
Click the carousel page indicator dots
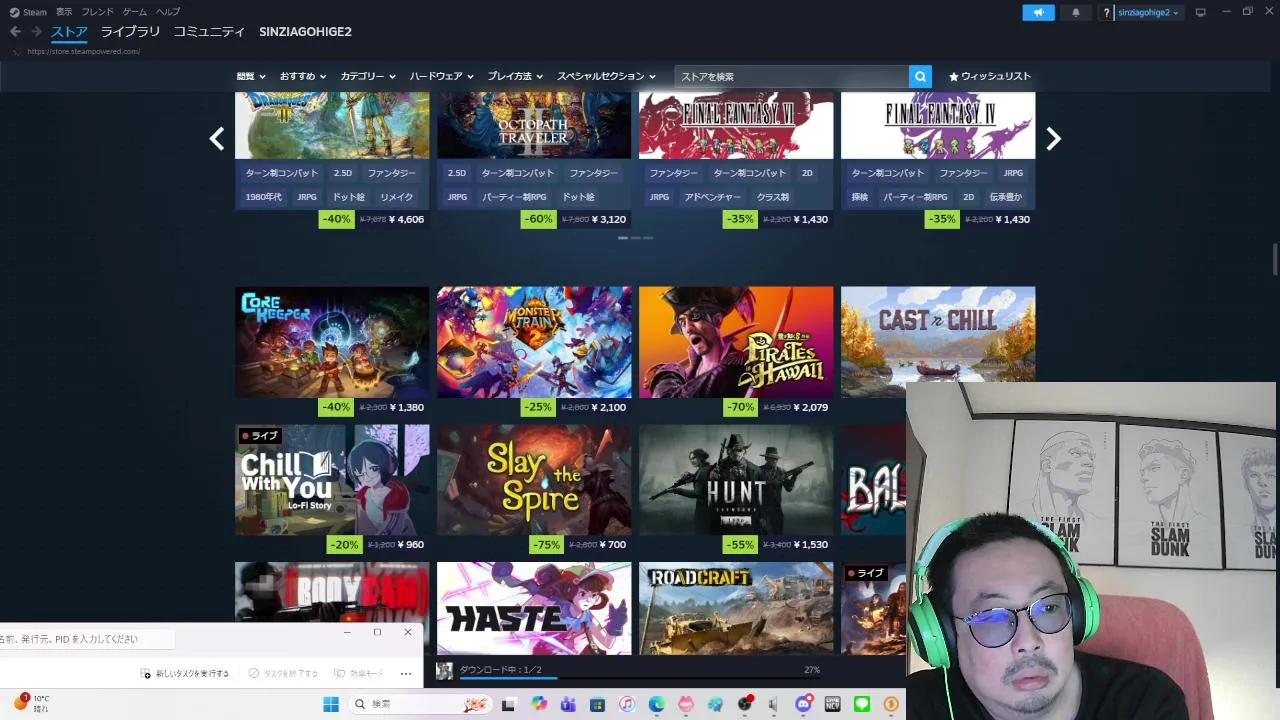tap(635, 238)
